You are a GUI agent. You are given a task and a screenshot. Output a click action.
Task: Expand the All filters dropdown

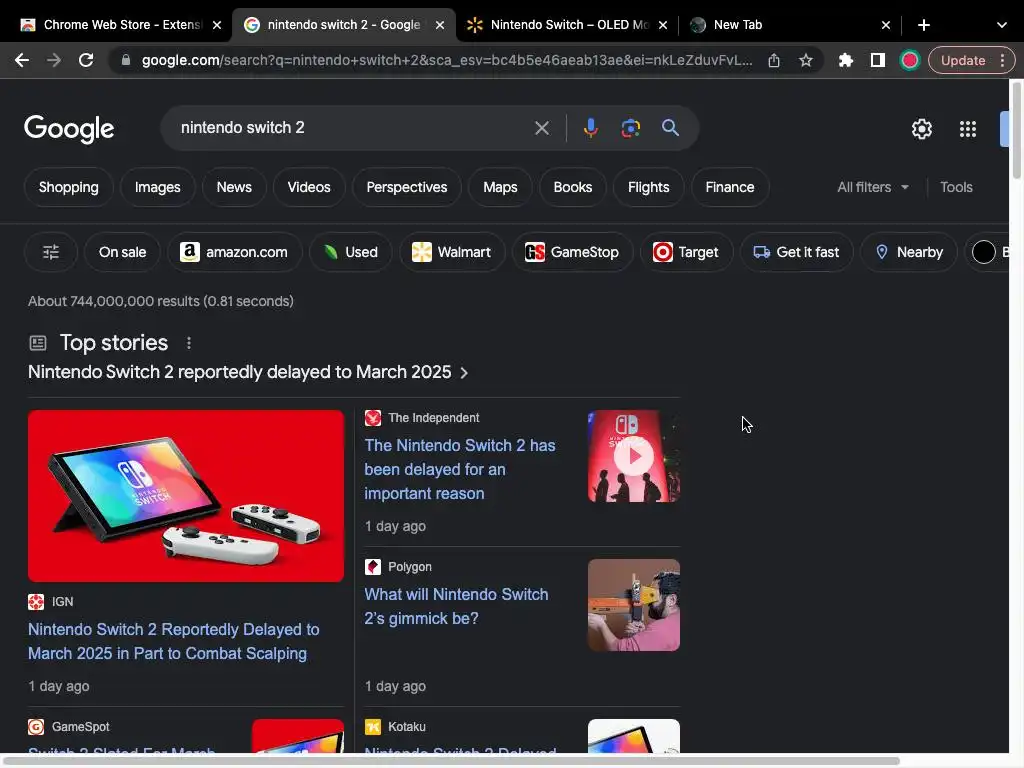coord(873,187)
